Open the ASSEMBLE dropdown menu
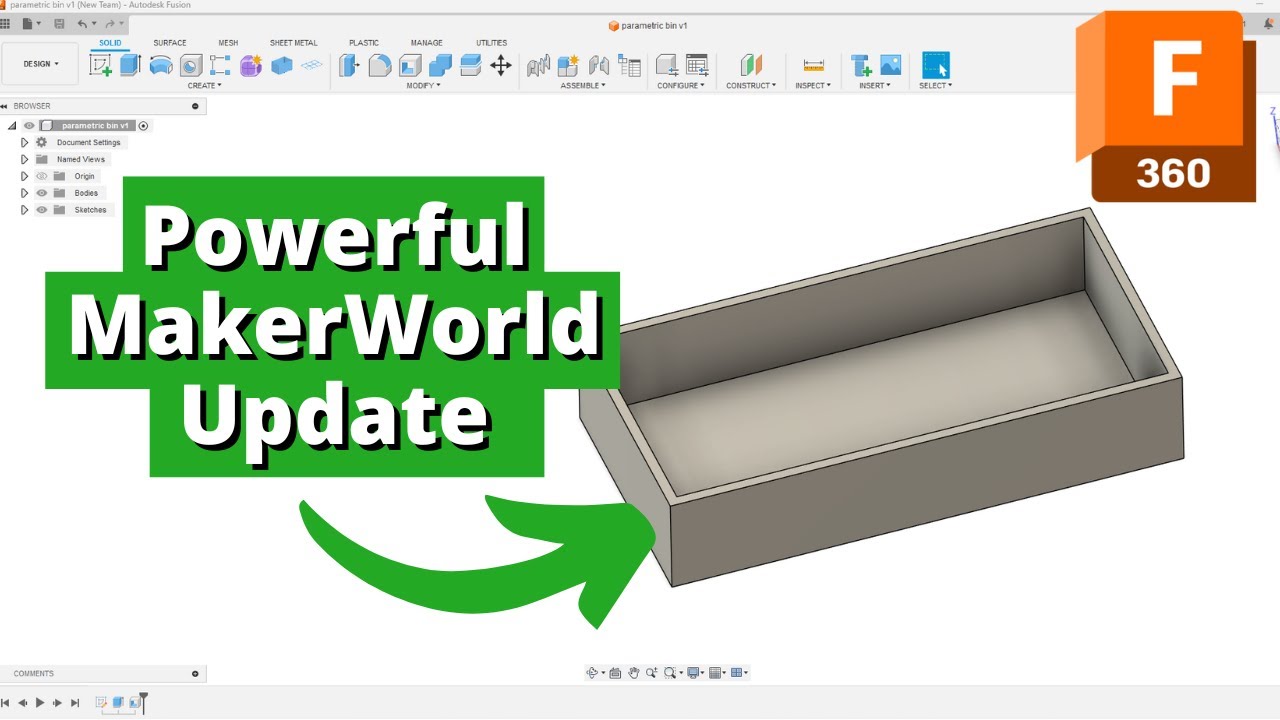The width and height of the screenshot is (1280, 720). (583, 86)
